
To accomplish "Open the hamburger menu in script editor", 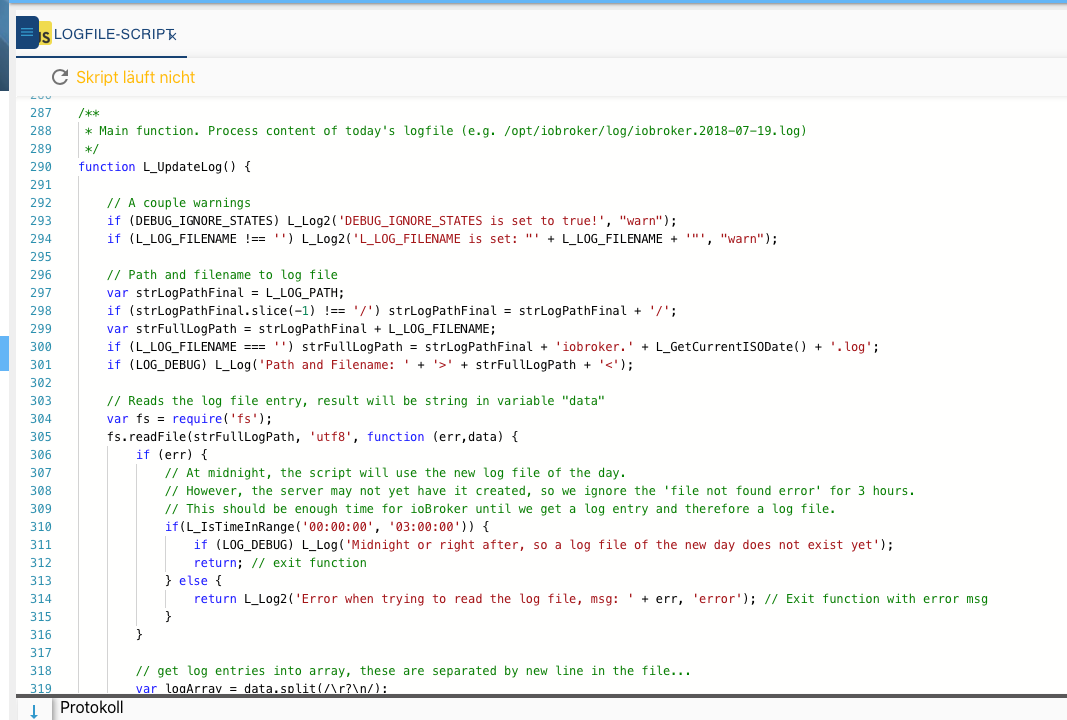I will coord(27,32).
